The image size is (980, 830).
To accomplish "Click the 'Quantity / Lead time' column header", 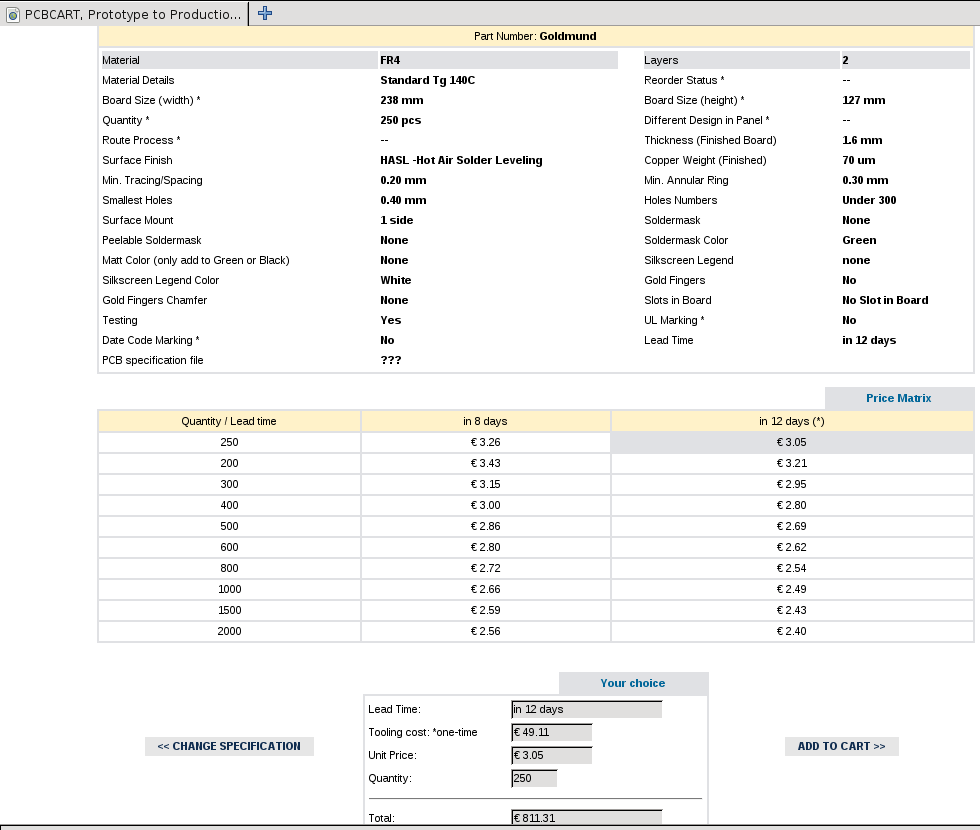I will [229, 421].
